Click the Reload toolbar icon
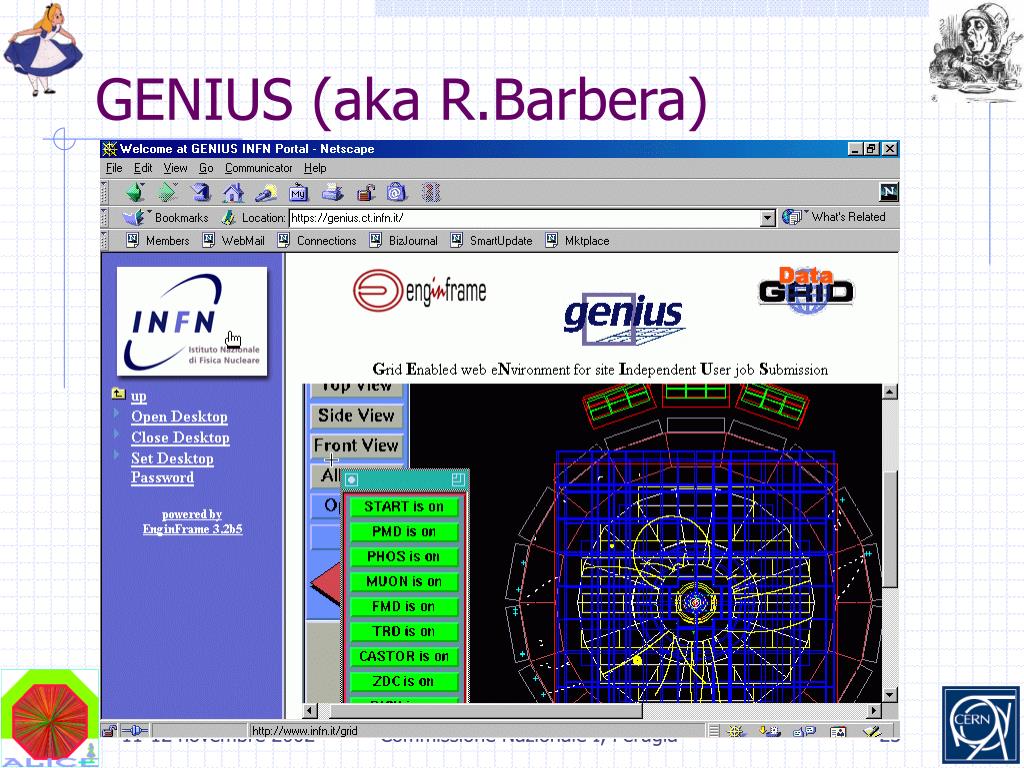 pos(200,192)
